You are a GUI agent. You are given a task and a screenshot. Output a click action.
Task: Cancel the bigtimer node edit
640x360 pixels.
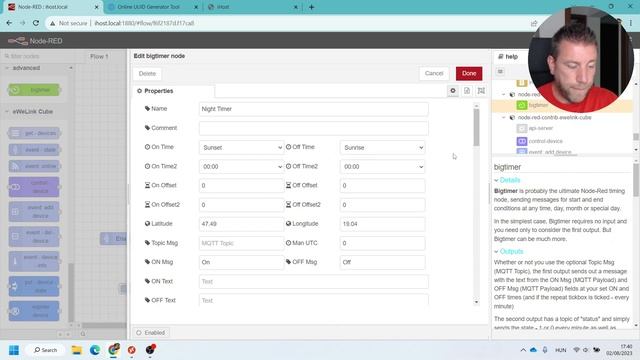pos(433,73)
